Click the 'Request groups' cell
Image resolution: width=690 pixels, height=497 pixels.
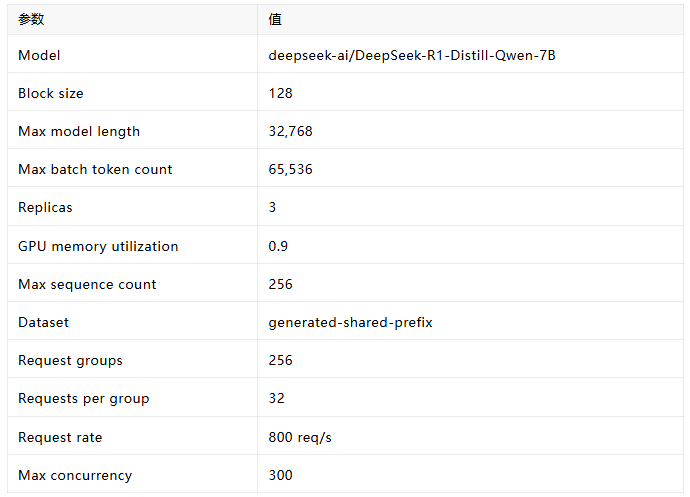coord(132,359)
